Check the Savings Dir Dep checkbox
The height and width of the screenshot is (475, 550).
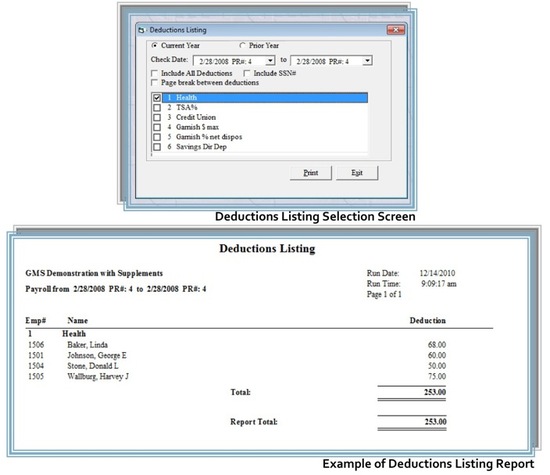(x=157, y=147)
